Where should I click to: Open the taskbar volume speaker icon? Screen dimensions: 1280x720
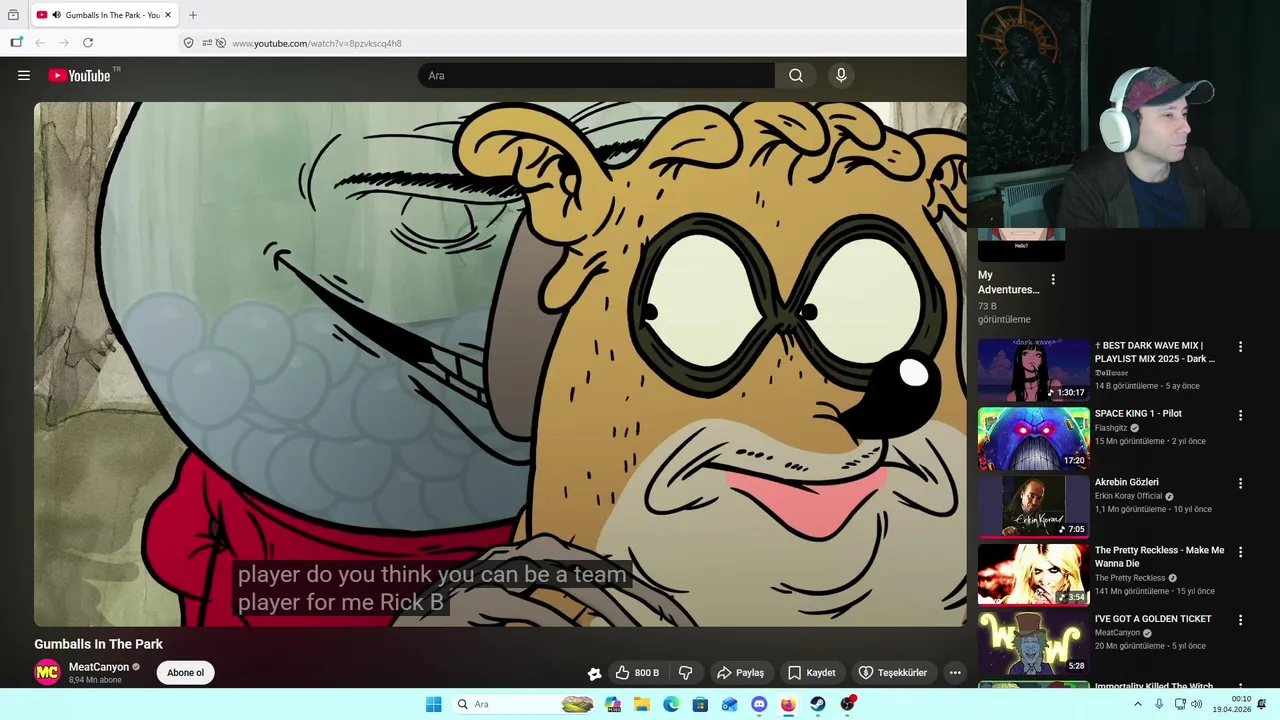click(x=1196, y=704)
